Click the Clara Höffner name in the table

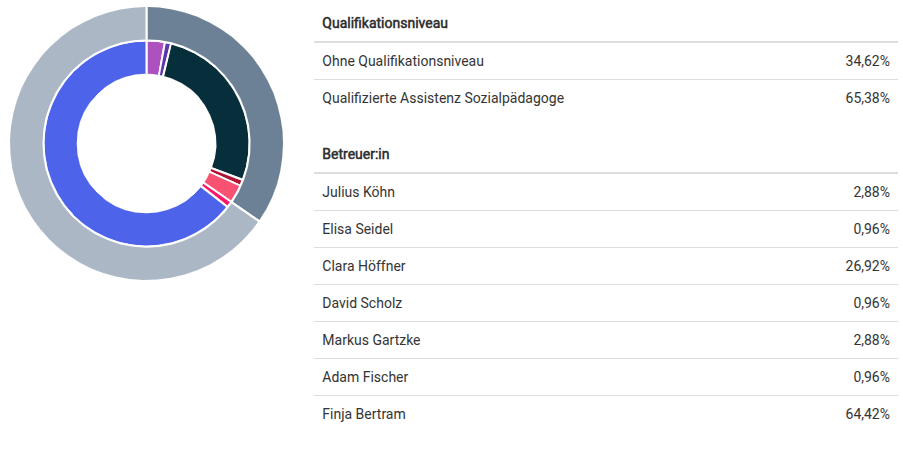coord(364,266)
